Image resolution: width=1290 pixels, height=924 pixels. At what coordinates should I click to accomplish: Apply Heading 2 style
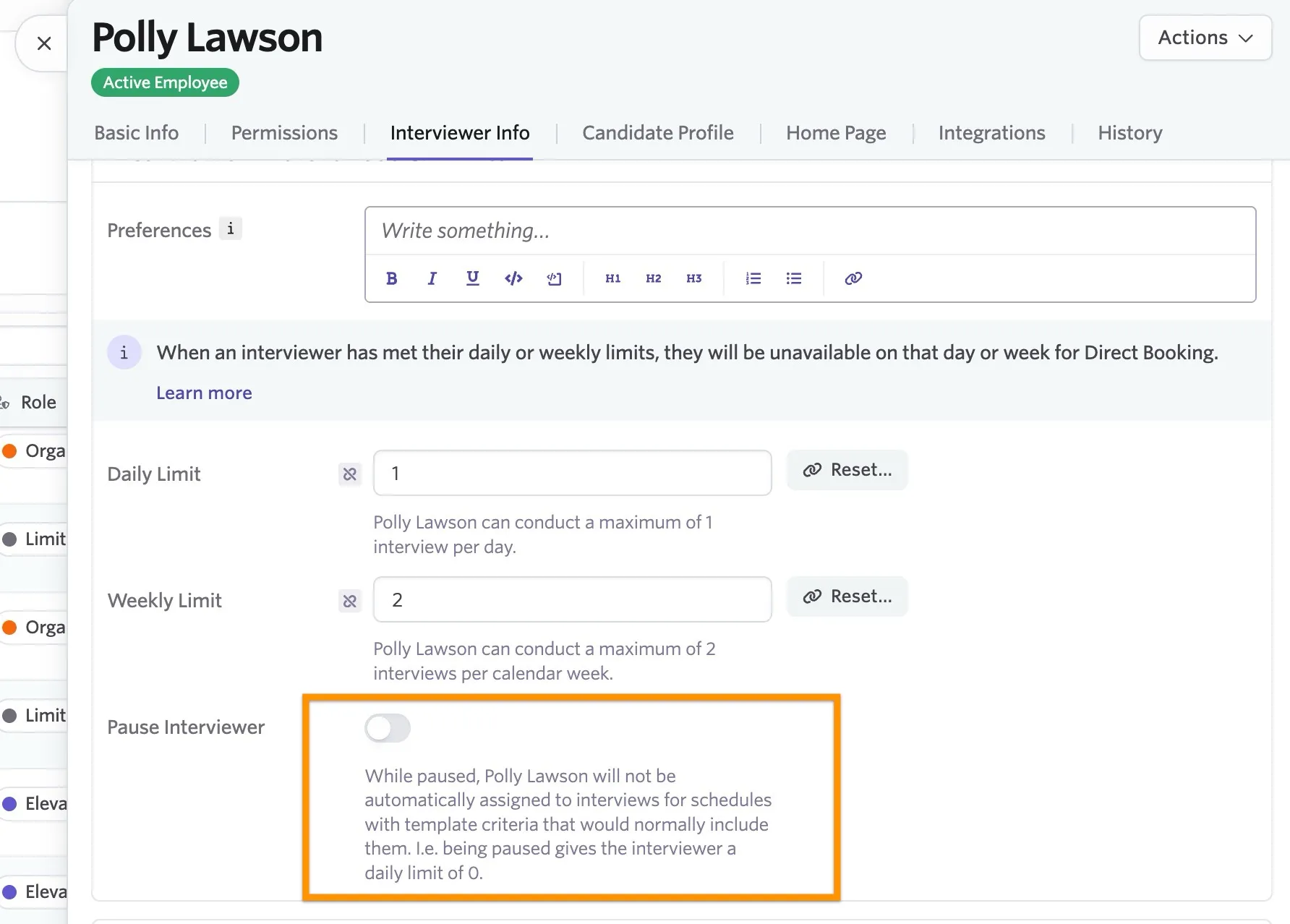pos(654,278)
